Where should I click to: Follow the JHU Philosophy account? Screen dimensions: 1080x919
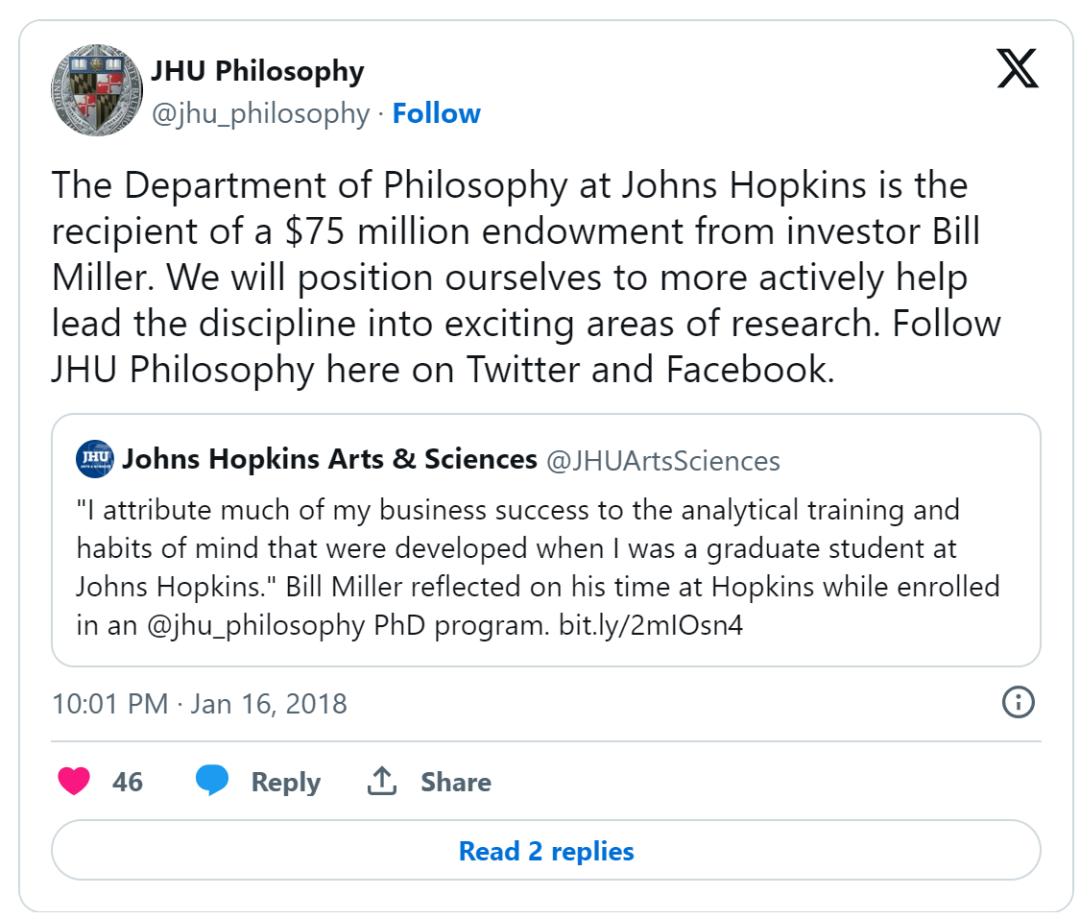(436, 114)
